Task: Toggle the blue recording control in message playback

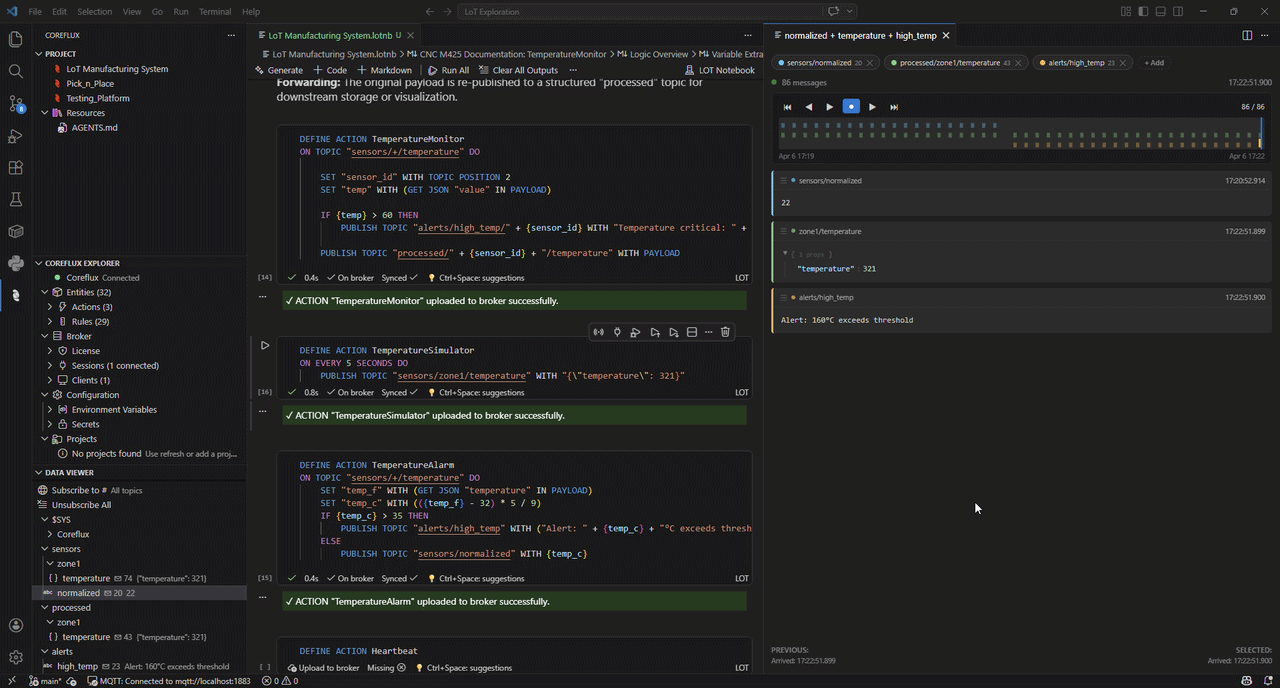Action: point(851,106)
